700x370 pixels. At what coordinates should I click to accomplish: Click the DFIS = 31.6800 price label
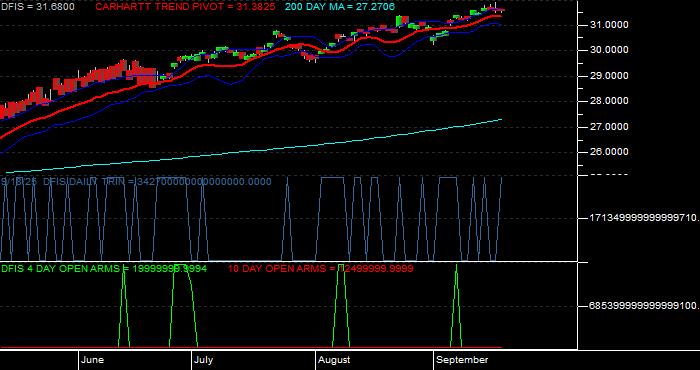(x=38, y=7)
